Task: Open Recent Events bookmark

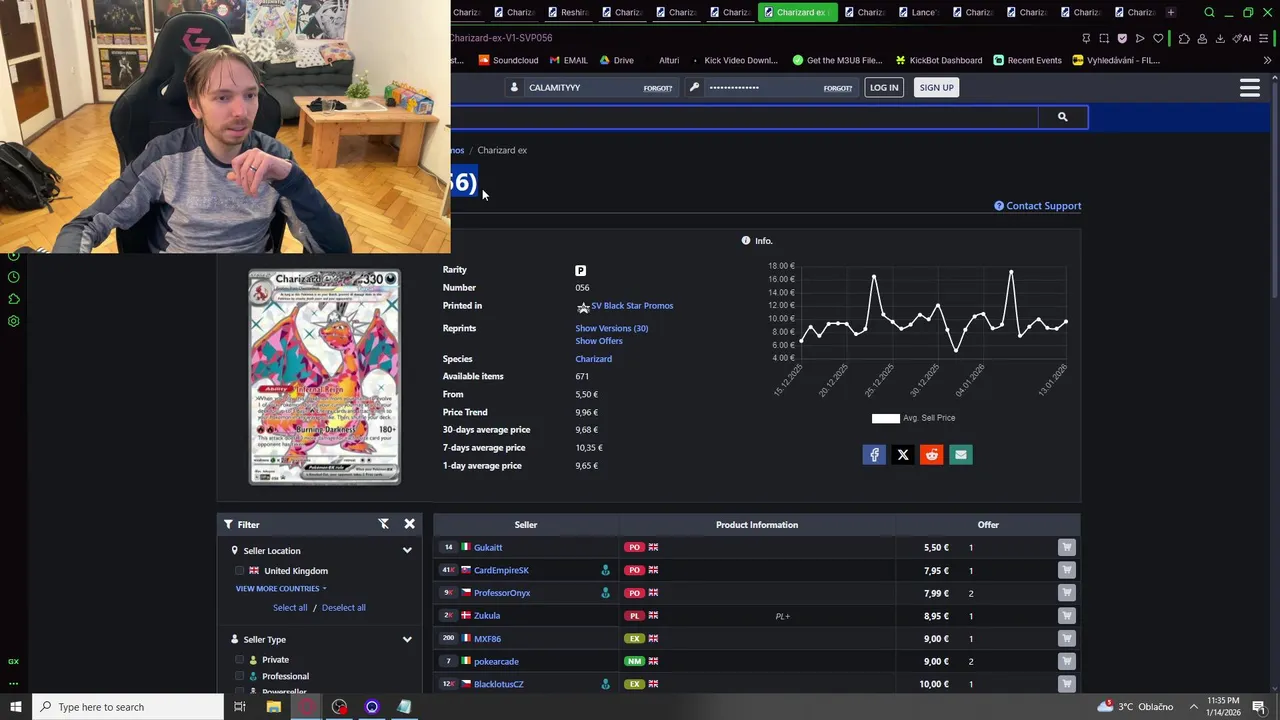Action: (x=1027, y=60)
